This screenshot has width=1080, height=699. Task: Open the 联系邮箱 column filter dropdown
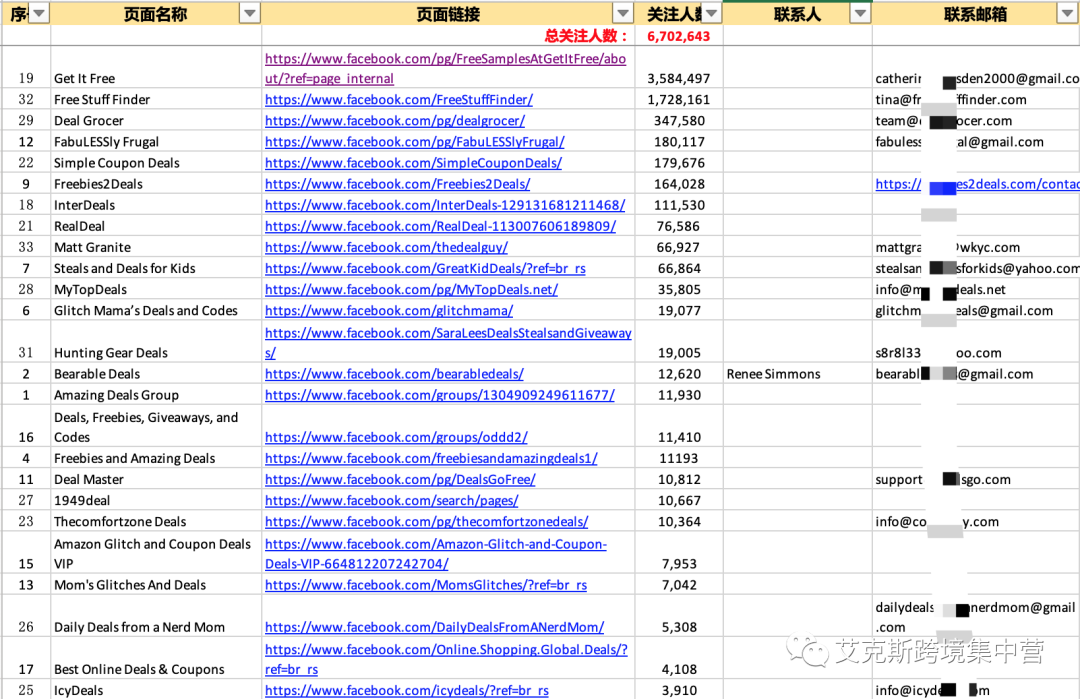[x=1066, y=13]
